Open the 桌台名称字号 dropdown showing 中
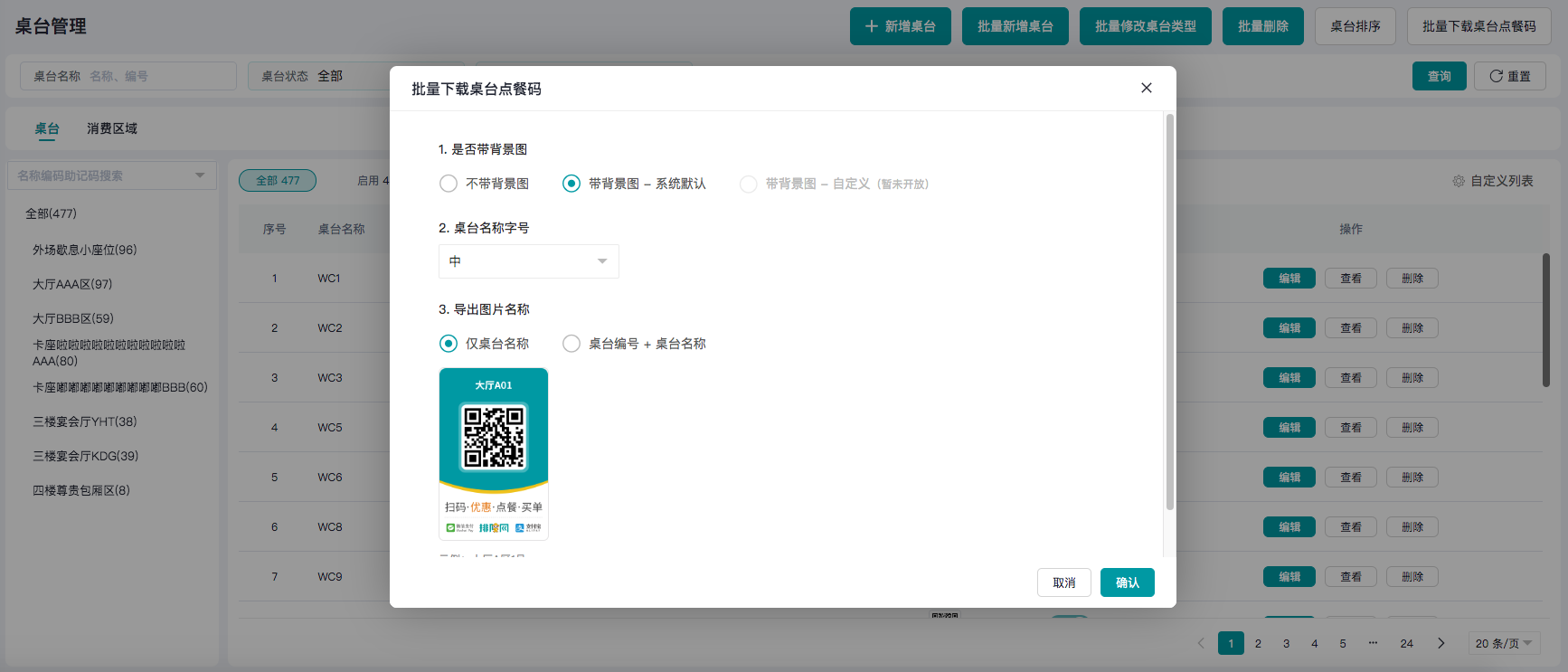 (529, 261)
